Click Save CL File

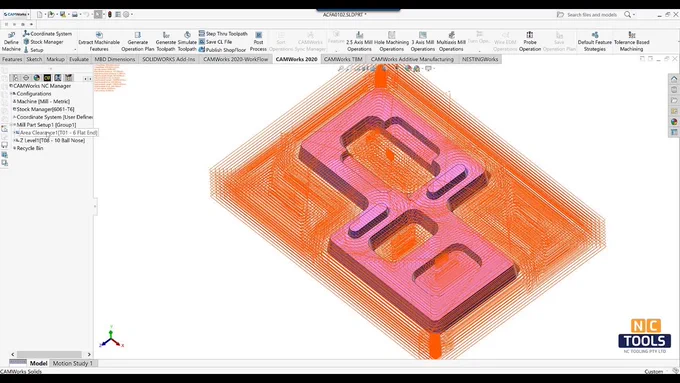tap(216, 42)
